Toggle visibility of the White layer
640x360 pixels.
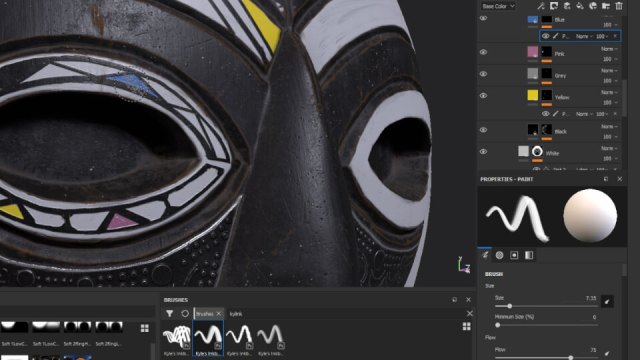pos(483,151)
